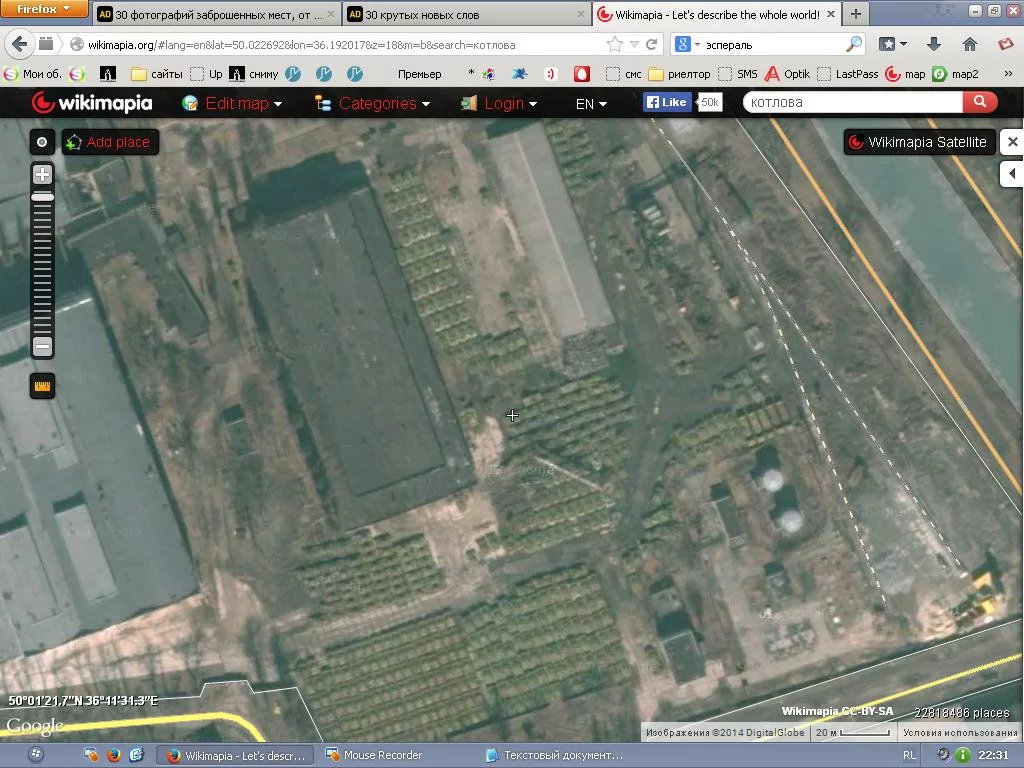1024x768 pixels.
Task: Click the Add place button
Action: pyautogui.click(x=110, y=142)
